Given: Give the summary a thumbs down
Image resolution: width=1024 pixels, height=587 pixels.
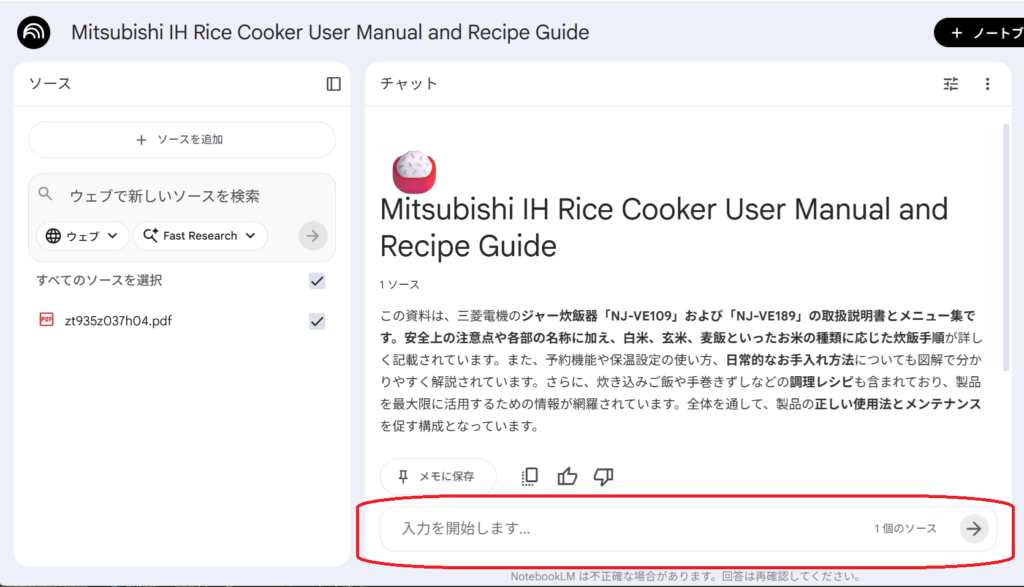Looking at the screenshot, I should click(x=603, y=477).
